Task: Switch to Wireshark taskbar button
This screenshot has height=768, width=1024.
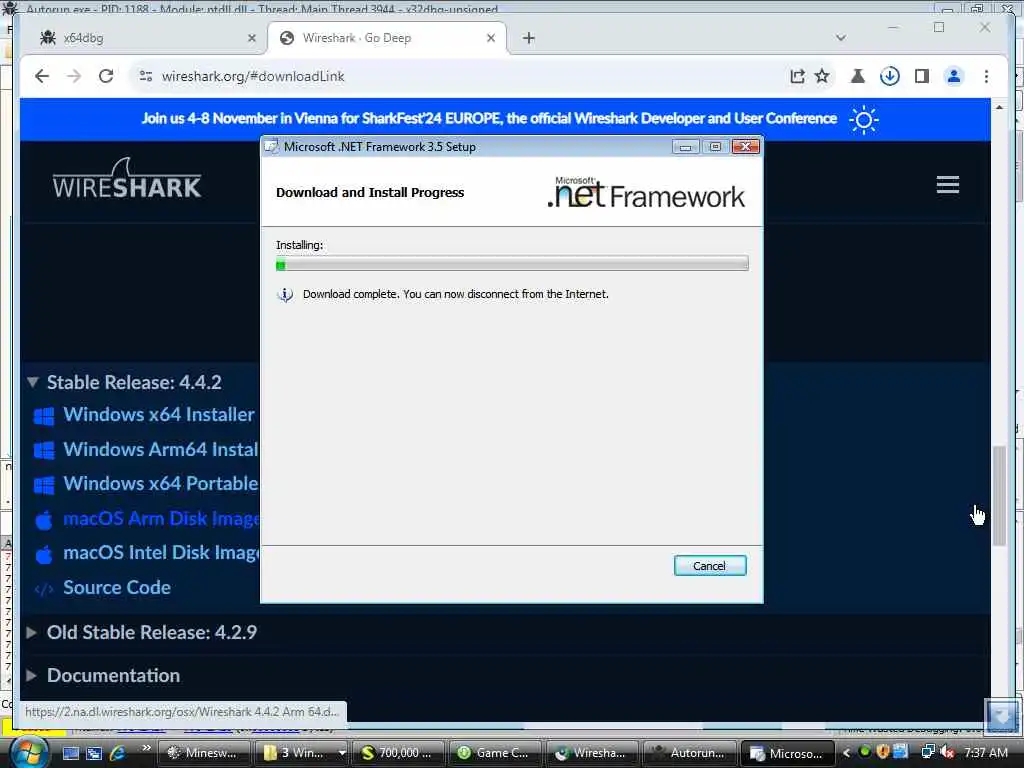Action: click(592, 753)
